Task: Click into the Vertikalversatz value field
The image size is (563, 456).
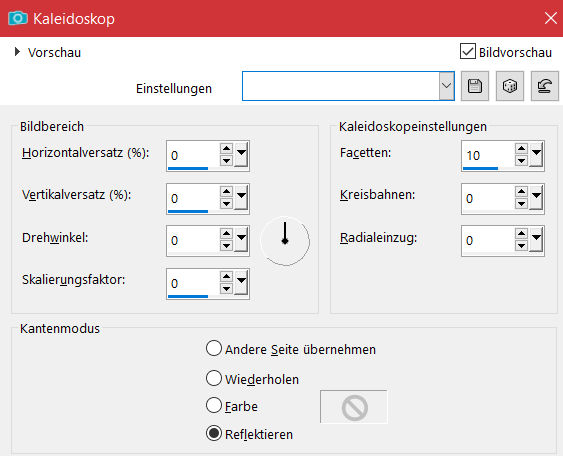Action: tap(193, 197)
